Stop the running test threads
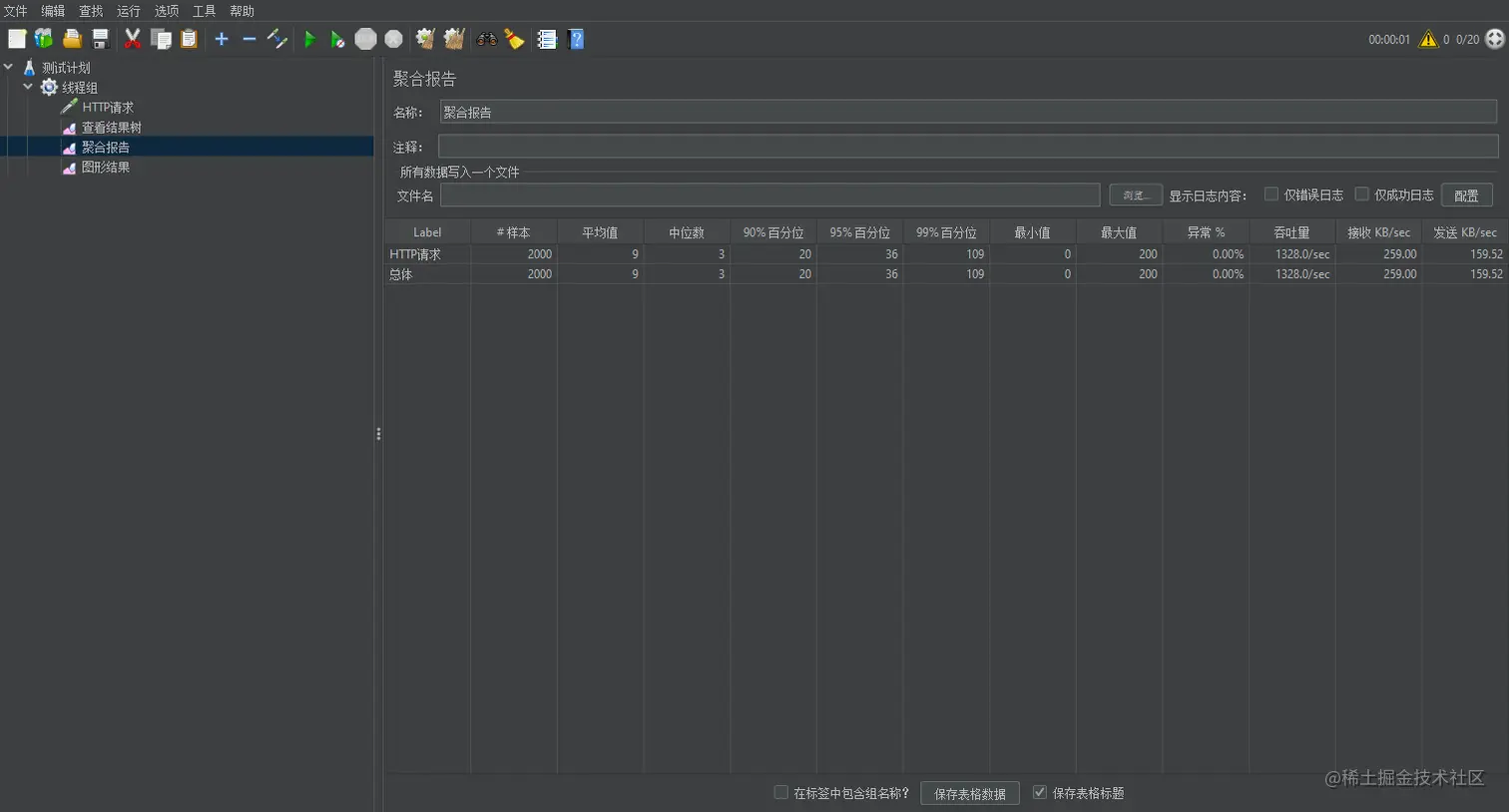Screen dimensions: 1509x812 (x=366, y=39)
